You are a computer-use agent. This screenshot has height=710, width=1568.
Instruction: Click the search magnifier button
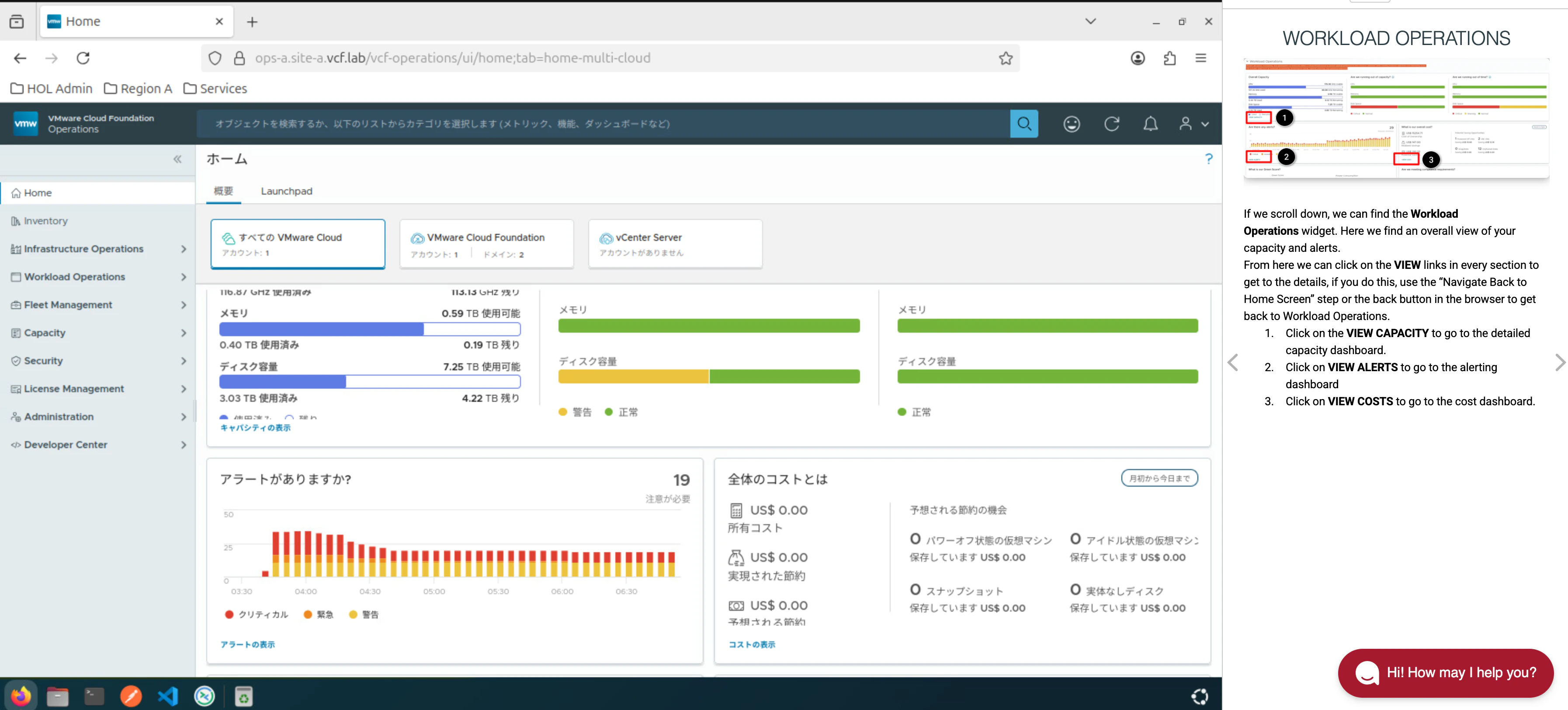tap(1024, 124)
